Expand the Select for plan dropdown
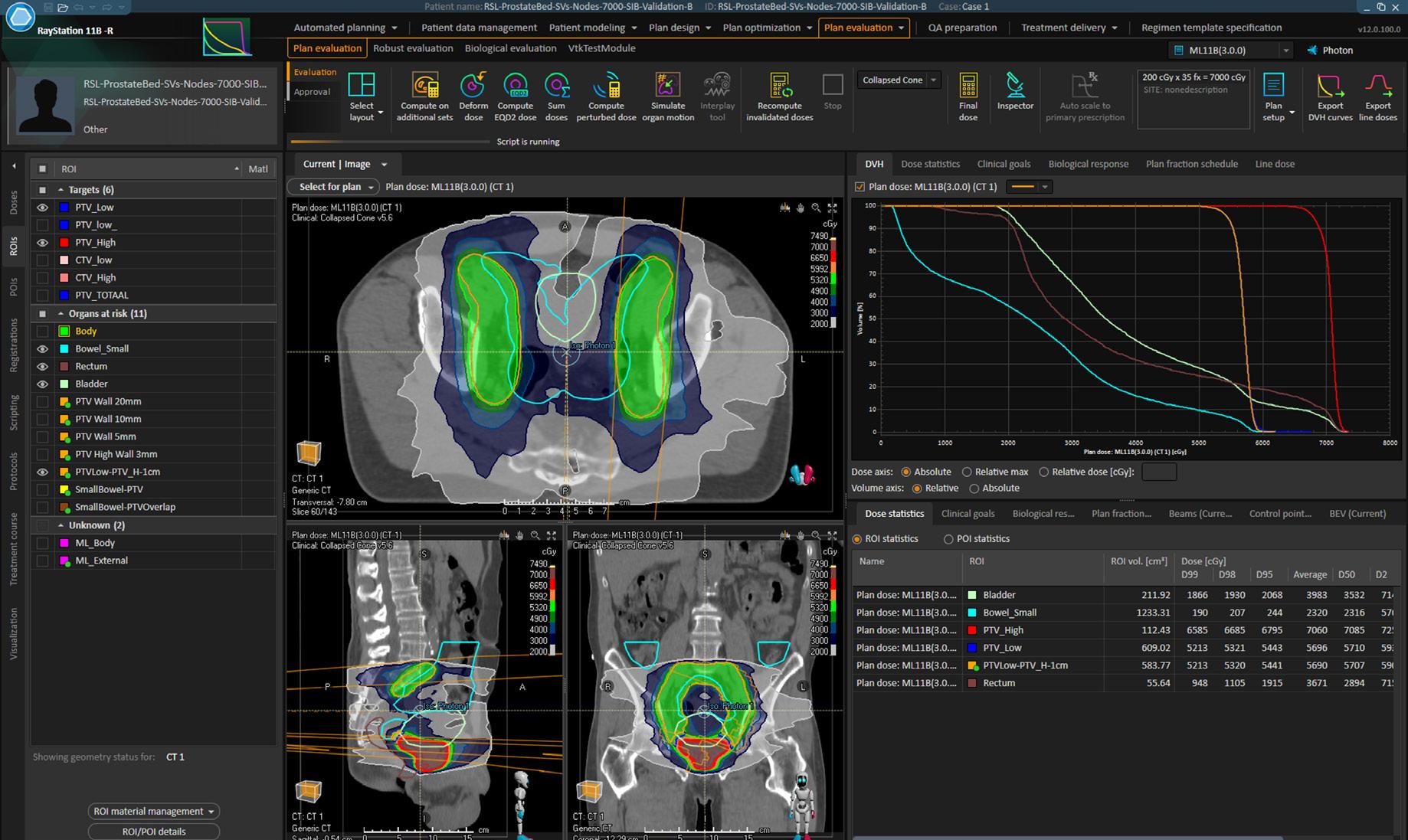 pos(333,187)
